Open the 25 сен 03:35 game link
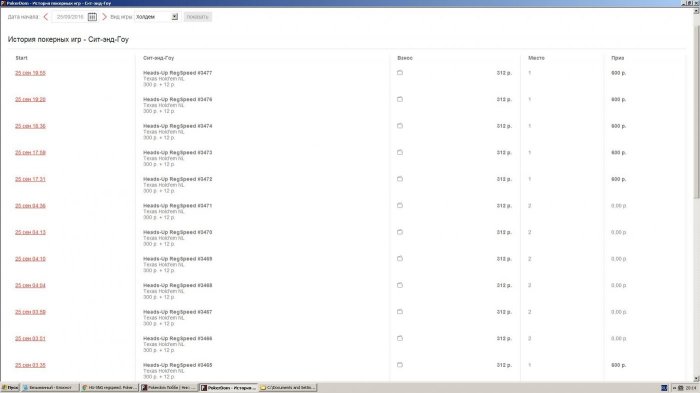Screen dimensions: 700x393 [30, 365]
